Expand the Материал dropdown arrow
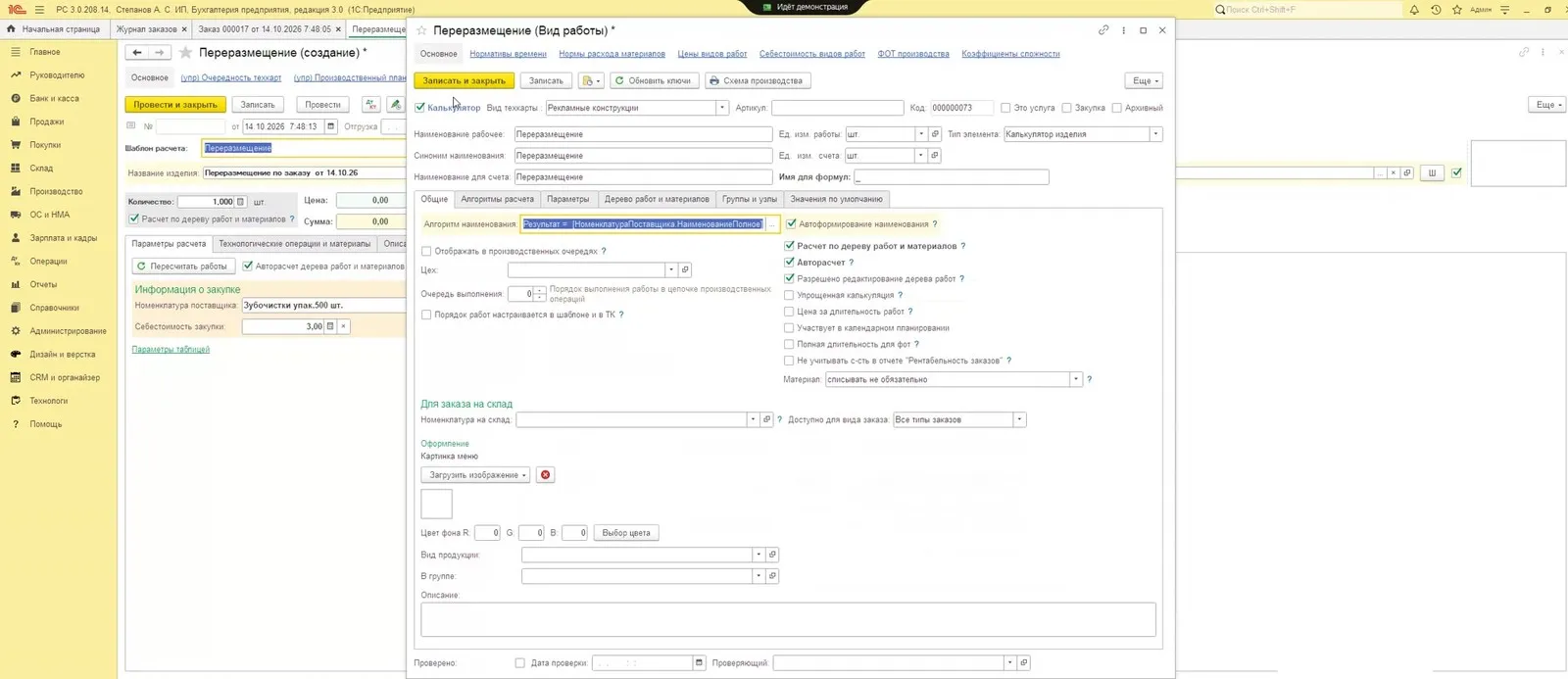The image size is (1568, 679). coord(1075,379)
